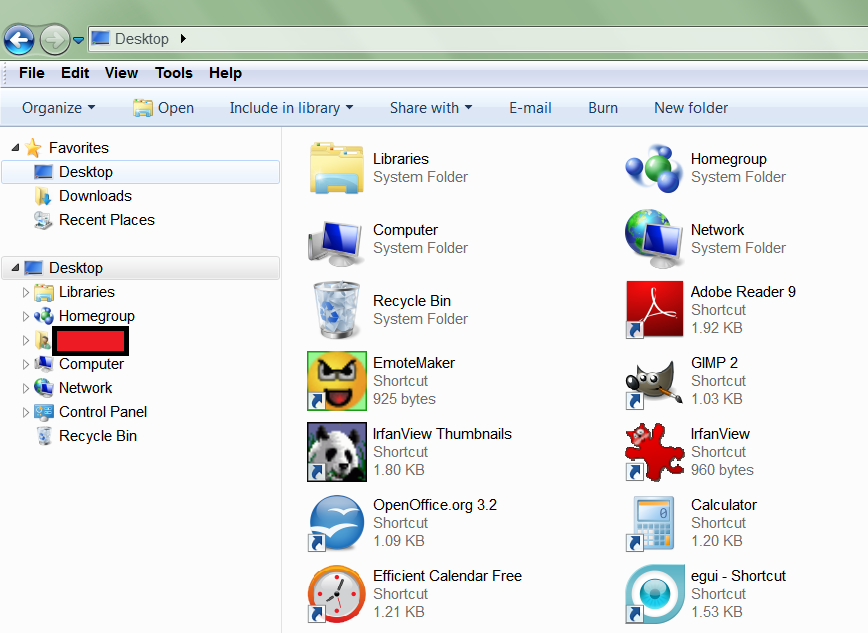Click the Burn toolbar button

click(x=603, y=108)
